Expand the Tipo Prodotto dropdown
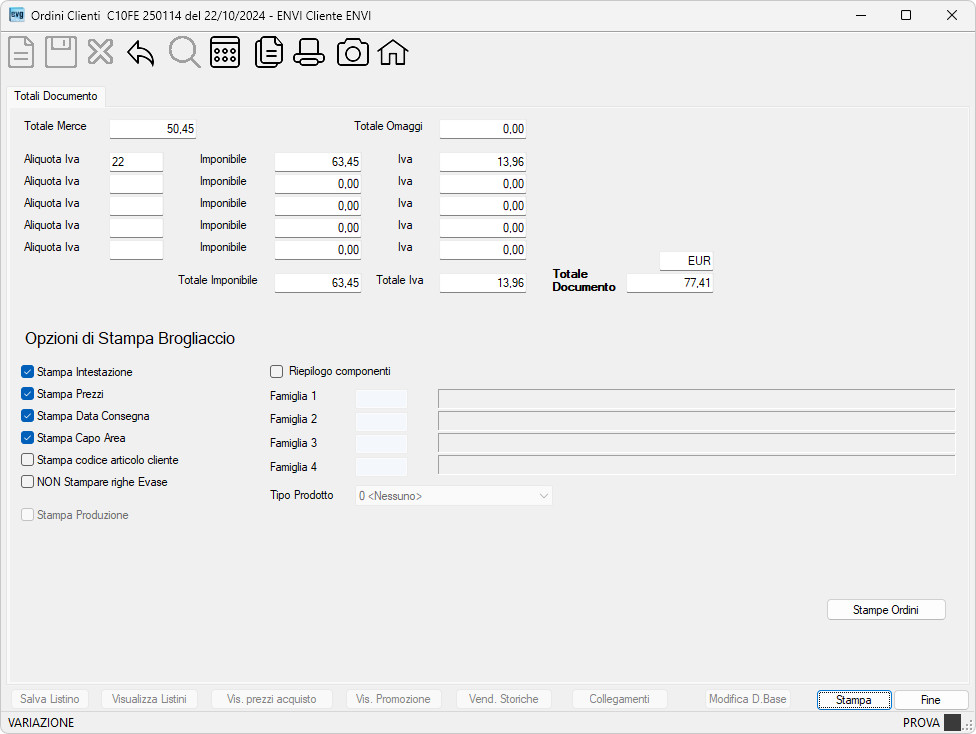Screen dimensions: 976x734 pyautogui.click(x=454, y=496)
